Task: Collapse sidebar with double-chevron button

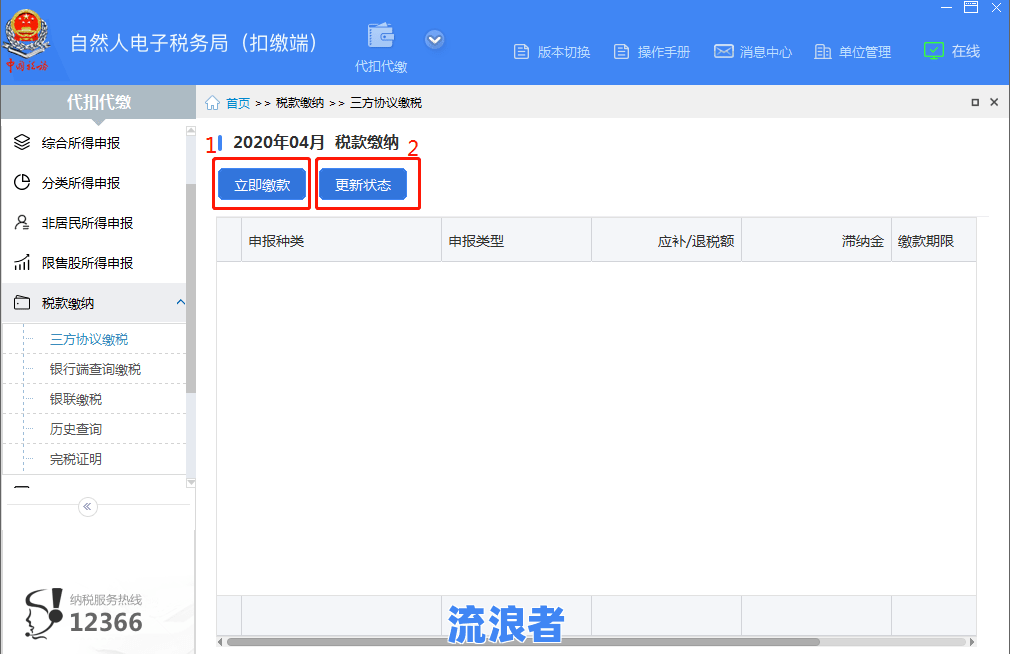Action: point(88,507)
